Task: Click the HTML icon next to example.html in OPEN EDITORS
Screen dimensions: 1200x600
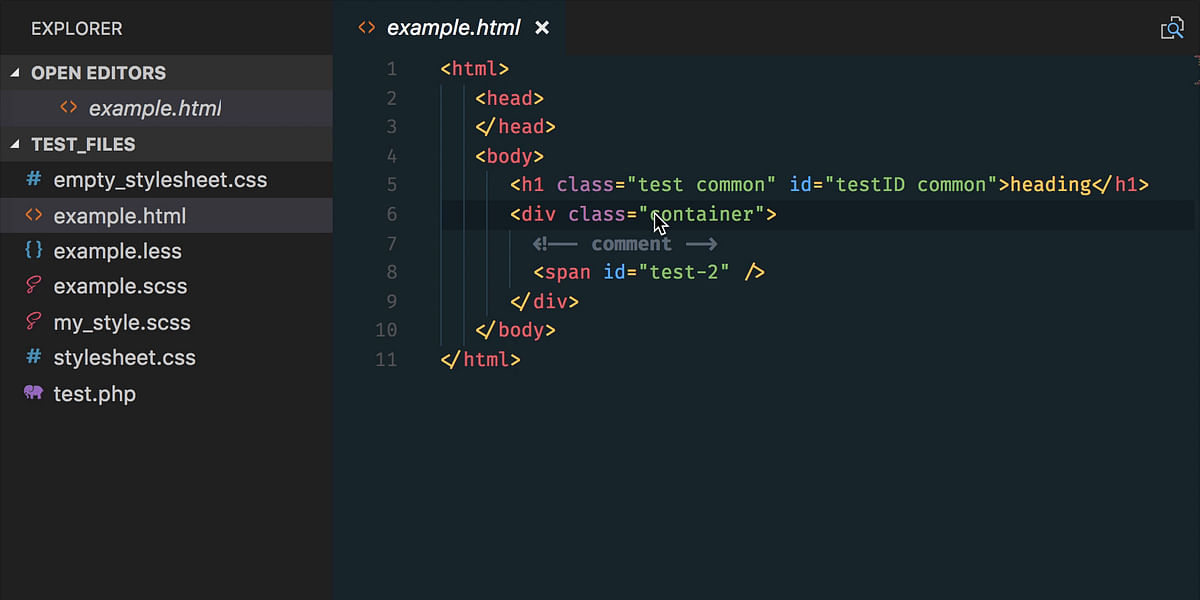Action: [x=70, y=108]
